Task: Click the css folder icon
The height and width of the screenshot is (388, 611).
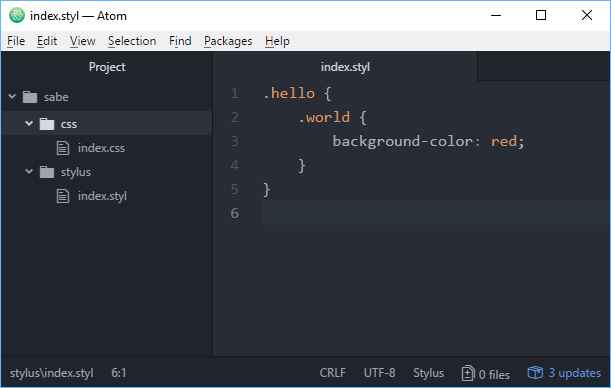Action: click(47, 124)
